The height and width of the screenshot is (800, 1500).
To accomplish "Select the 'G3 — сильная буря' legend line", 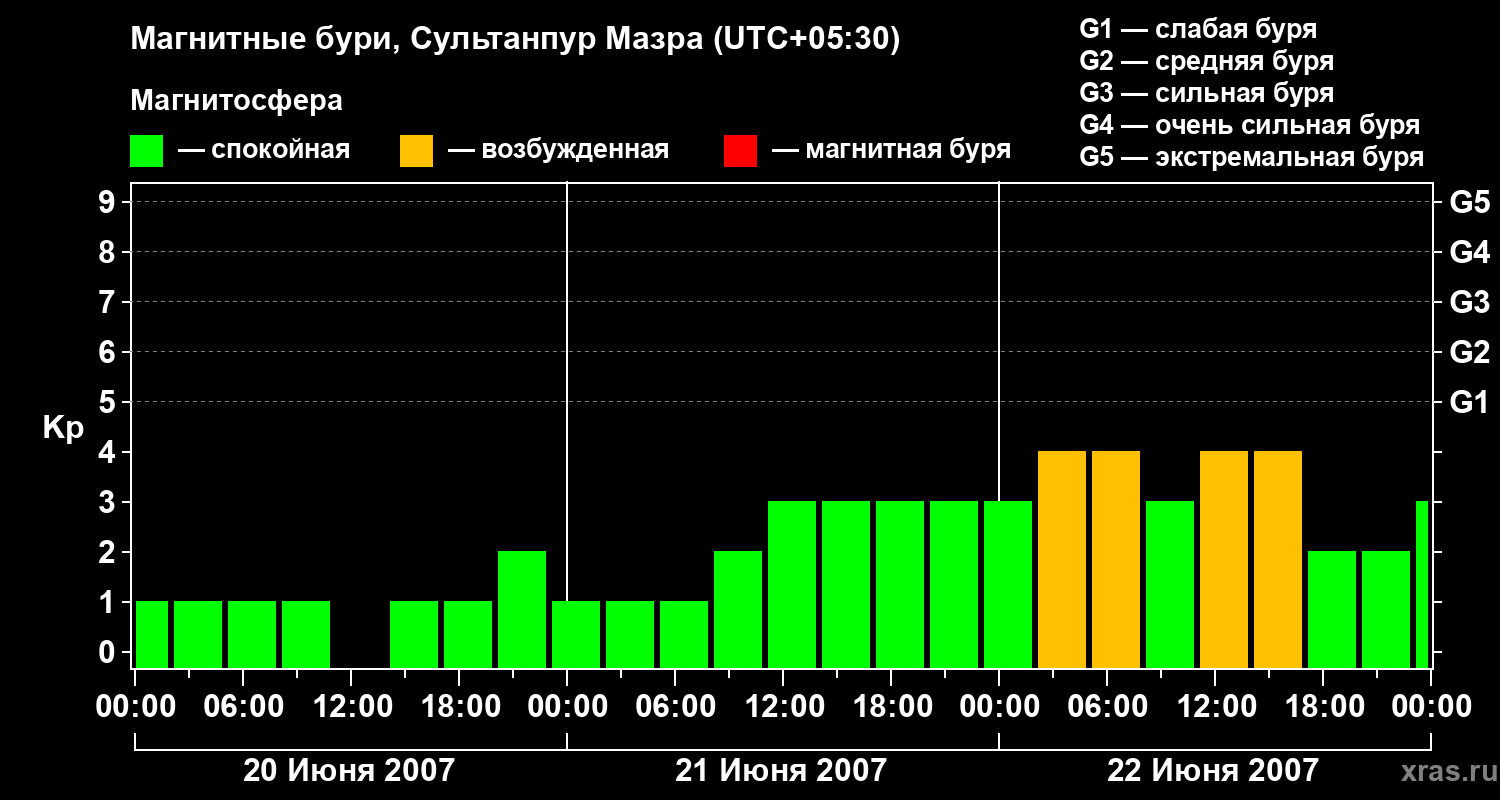I will [x=1207, y=93].
